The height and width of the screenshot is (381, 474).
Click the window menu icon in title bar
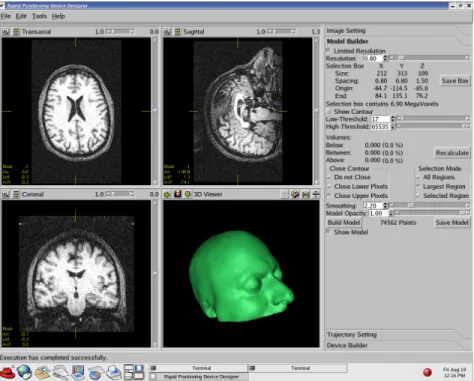pyautogui.click(x=2, y=5)
